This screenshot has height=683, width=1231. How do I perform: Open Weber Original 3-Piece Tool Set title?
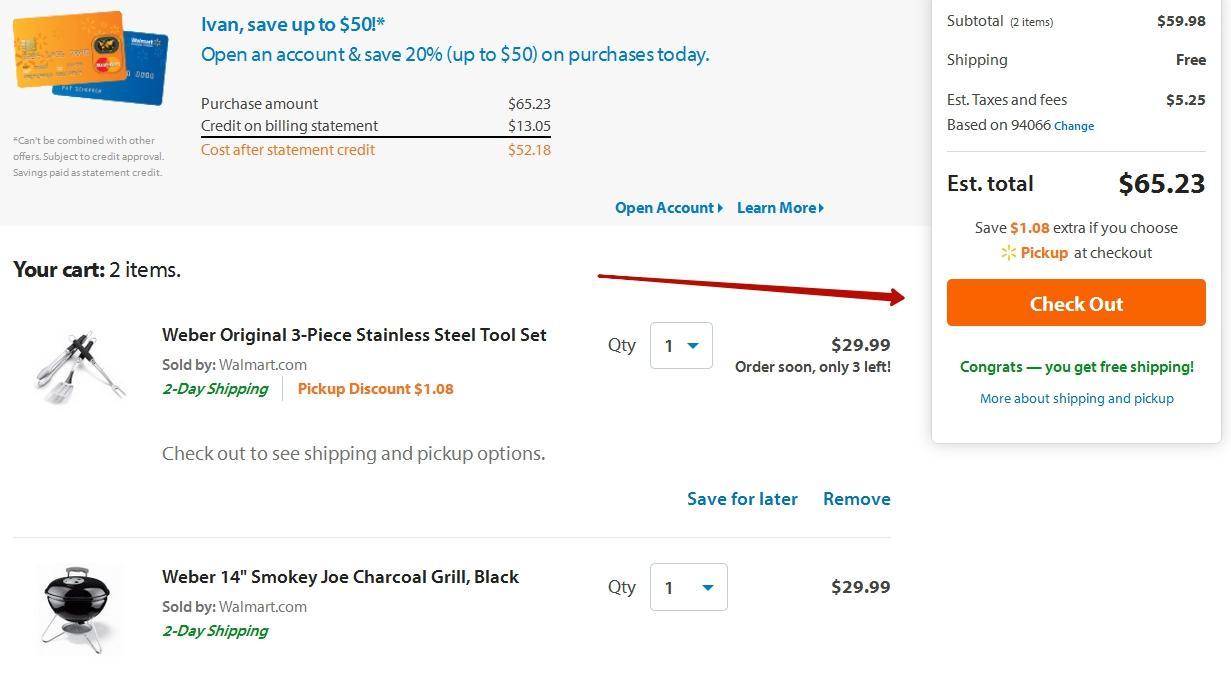click(354, 335)
